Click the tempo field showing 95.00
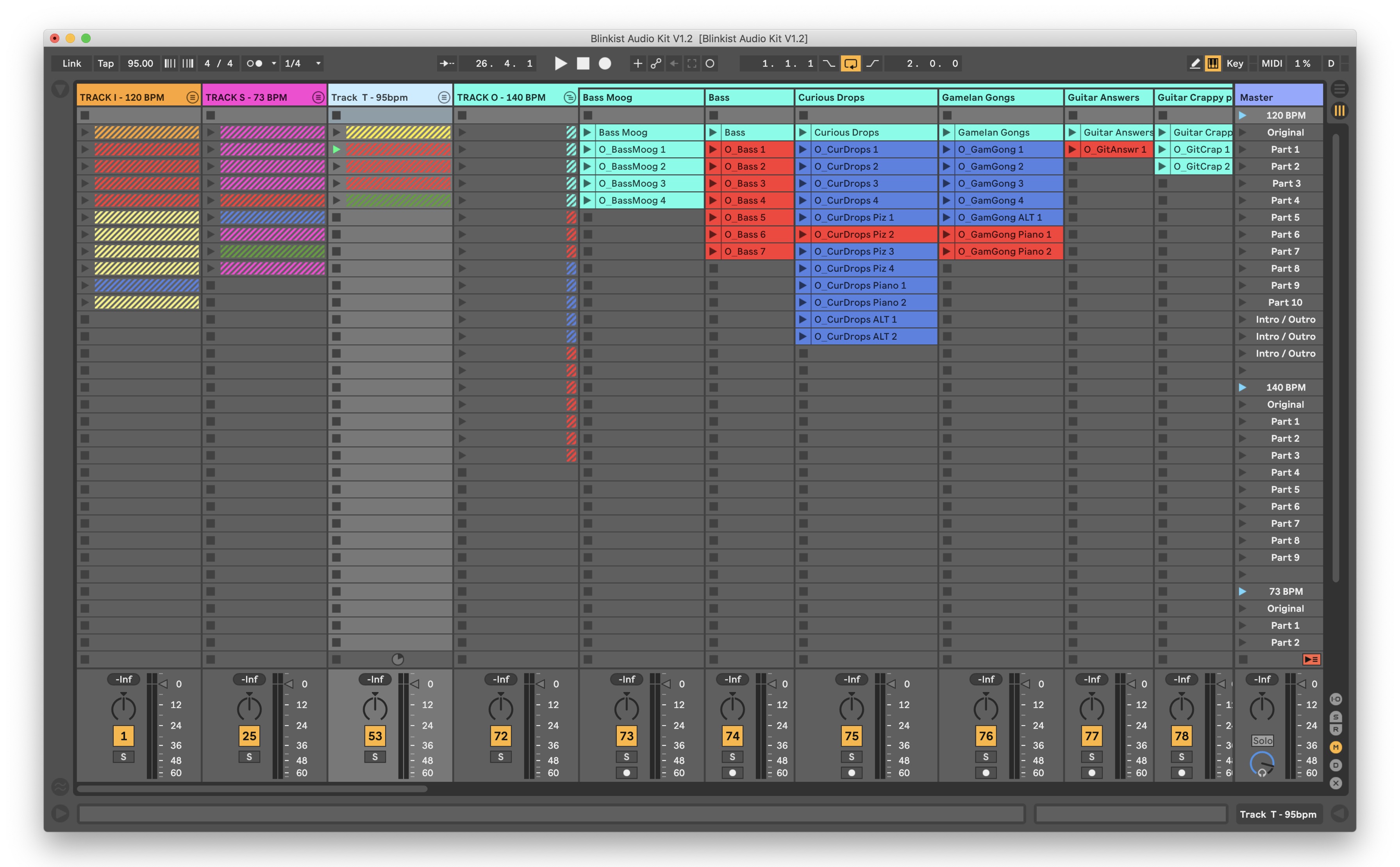The image size is (1400, 867). point(140,64)
